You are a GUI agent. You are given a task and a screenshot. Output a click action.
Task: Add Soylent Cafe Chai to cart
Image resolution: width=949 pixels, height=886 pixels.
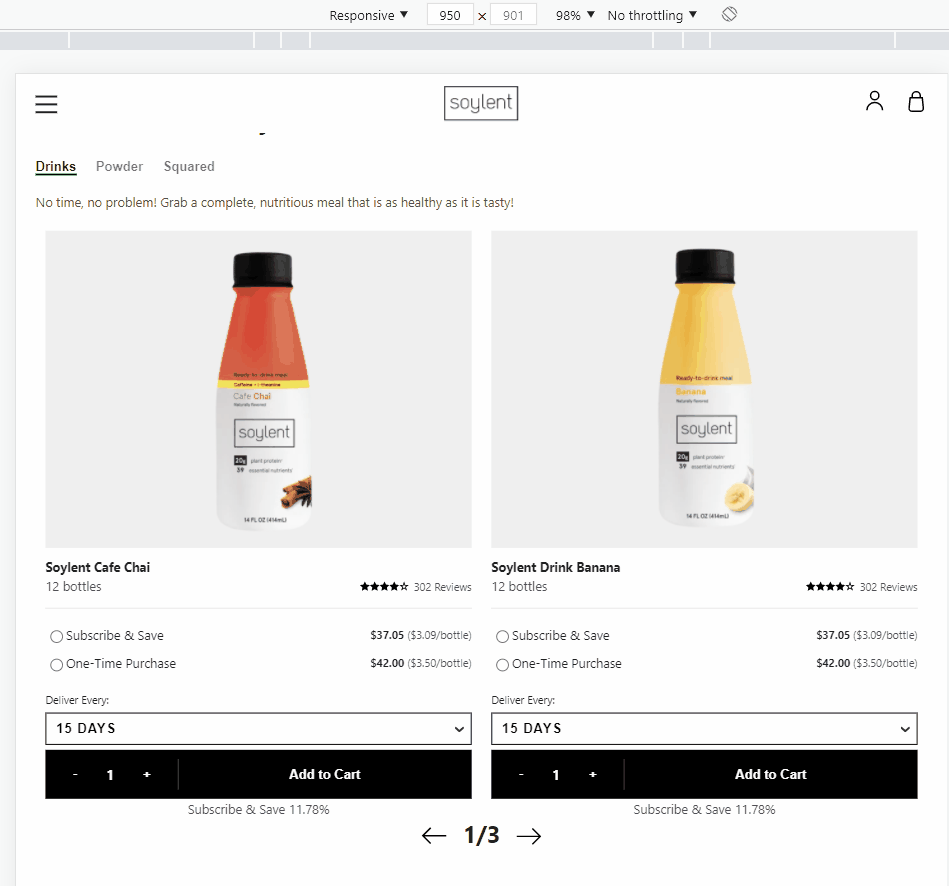pos(325,774)
